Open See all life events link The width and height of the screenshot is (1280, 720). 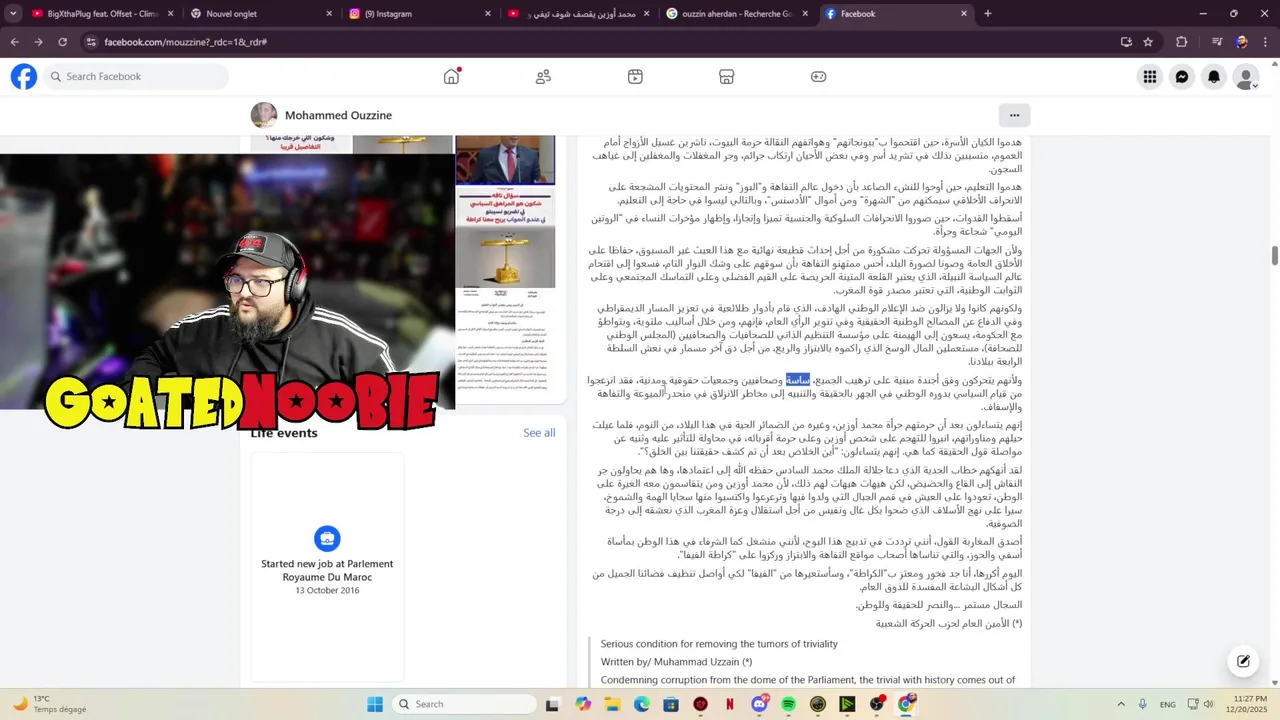click(539, 433)
